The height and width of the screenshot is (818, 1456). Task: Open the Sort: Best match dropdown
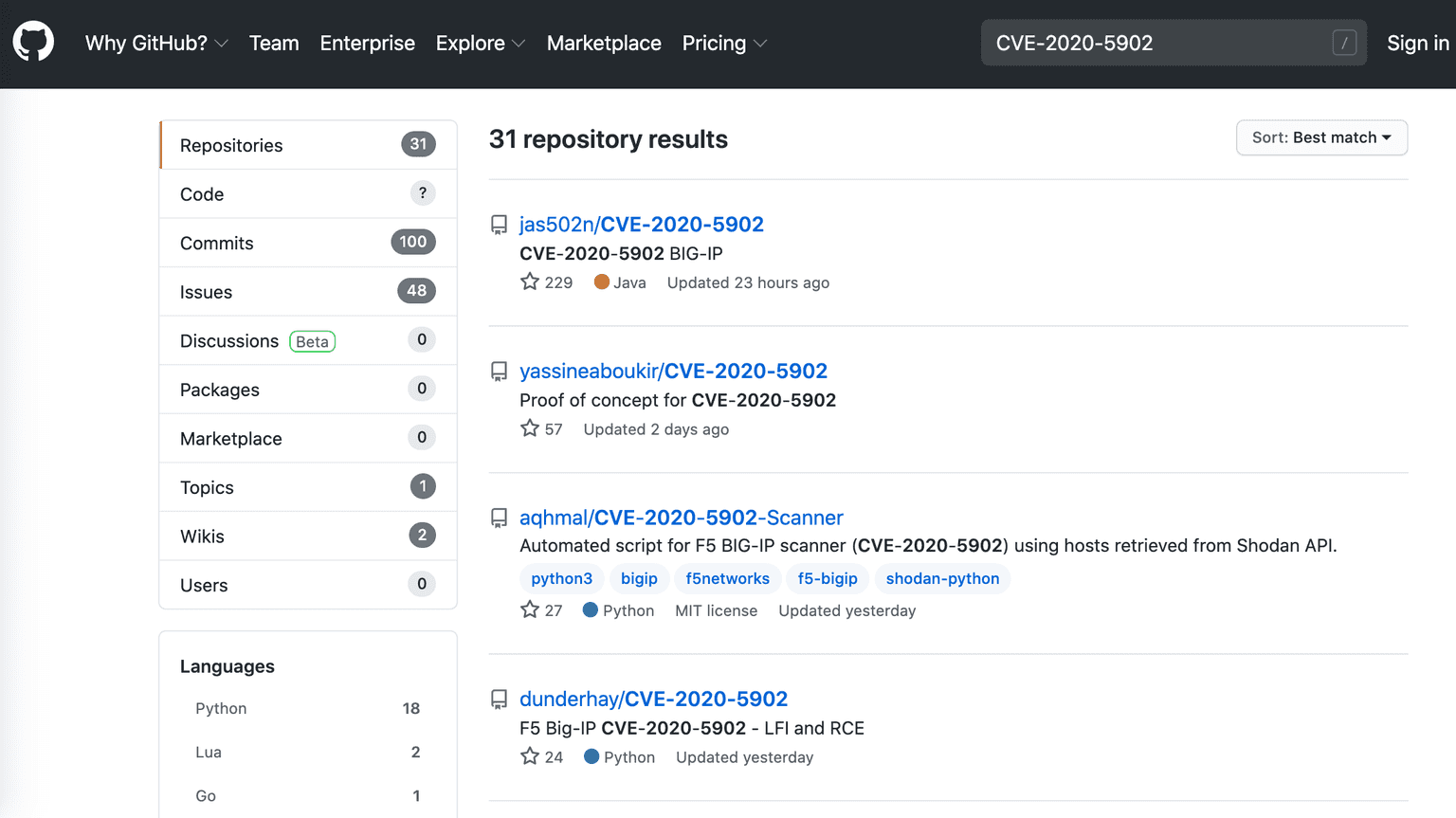click(1321, 137)
